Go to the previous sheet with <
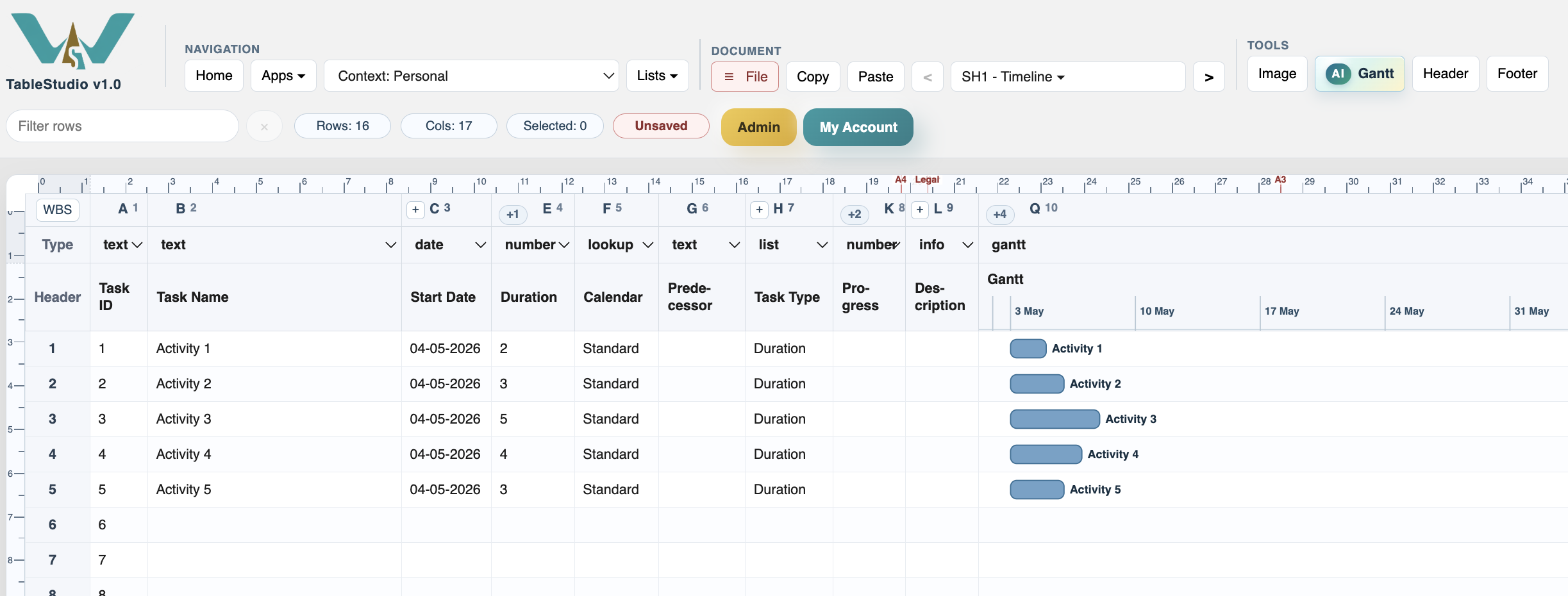The height and width of the screenshot is (596, 1568). (x=927, y=77)
